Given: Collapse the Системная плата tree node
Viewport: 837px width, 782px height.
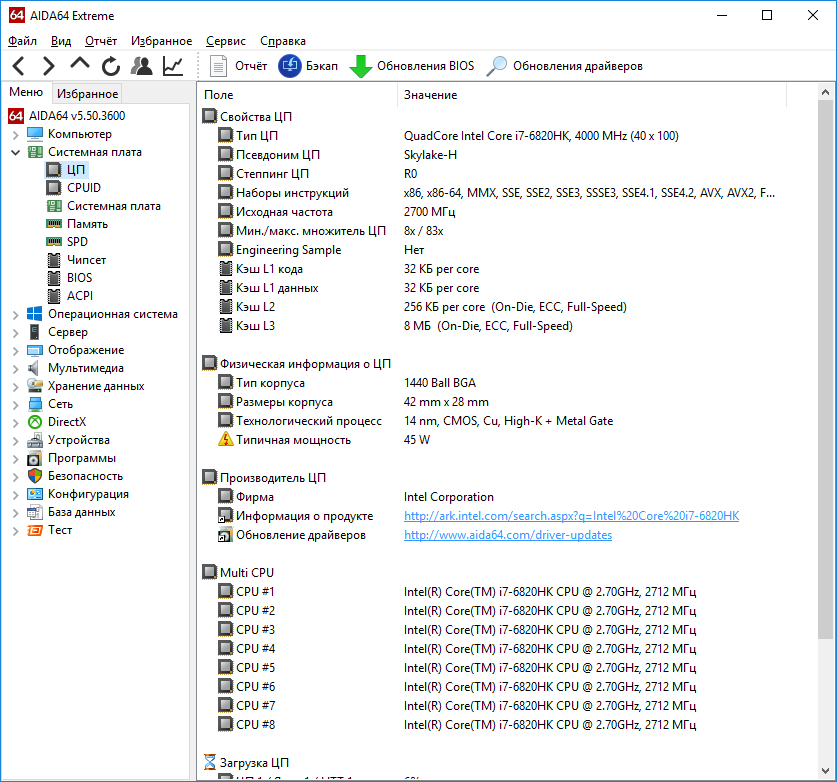Looking at the screenshot, I should point(15,153).
